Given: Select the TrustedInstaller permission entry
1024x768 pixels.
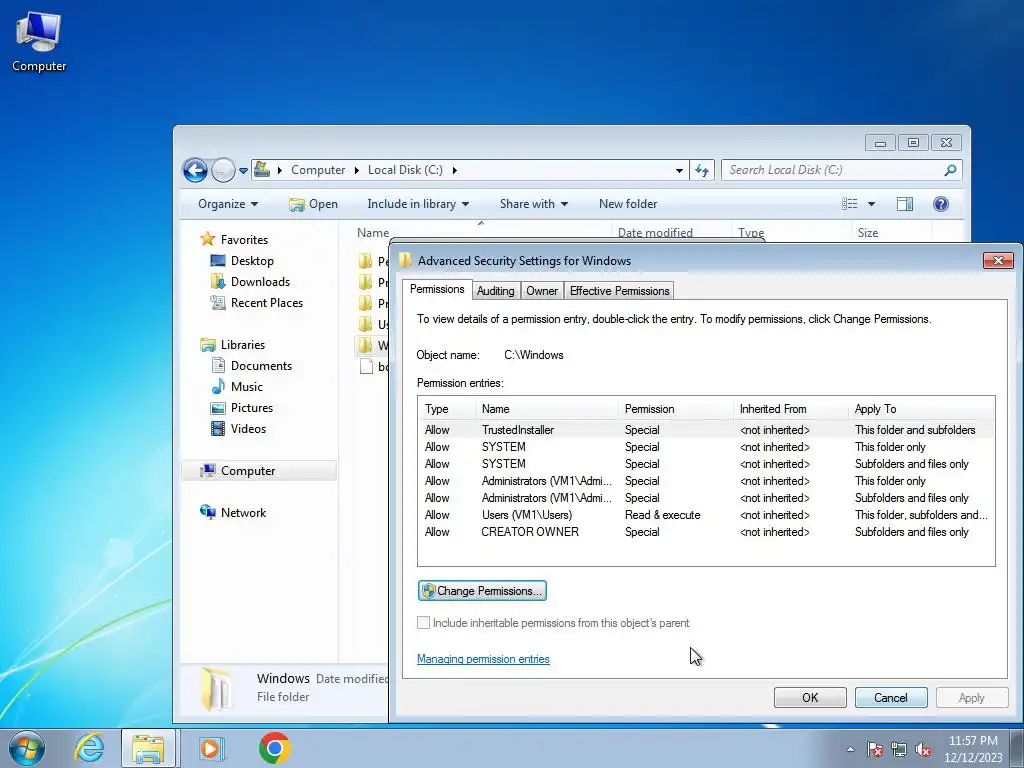Looking at the screenshot, I should tap(706, 430).
